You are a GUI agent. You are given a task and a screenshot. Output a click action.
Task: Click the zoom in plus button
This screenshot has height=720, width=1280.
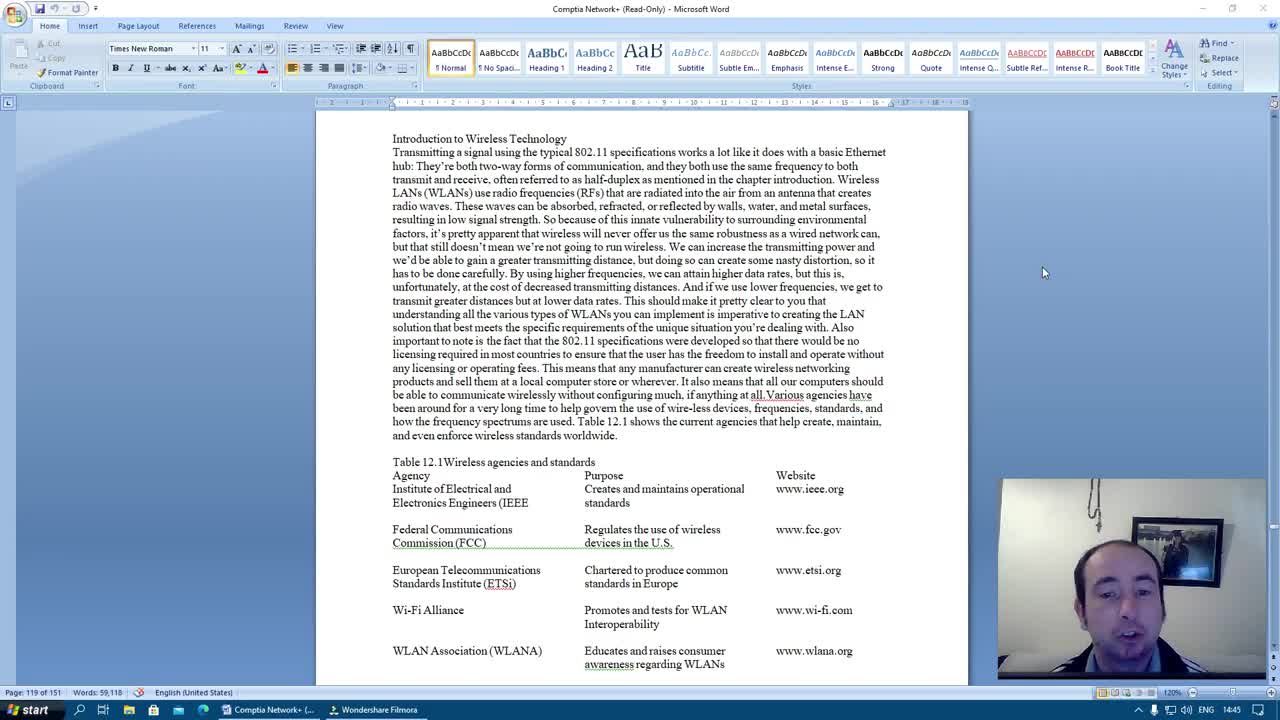pos(1269,692)
